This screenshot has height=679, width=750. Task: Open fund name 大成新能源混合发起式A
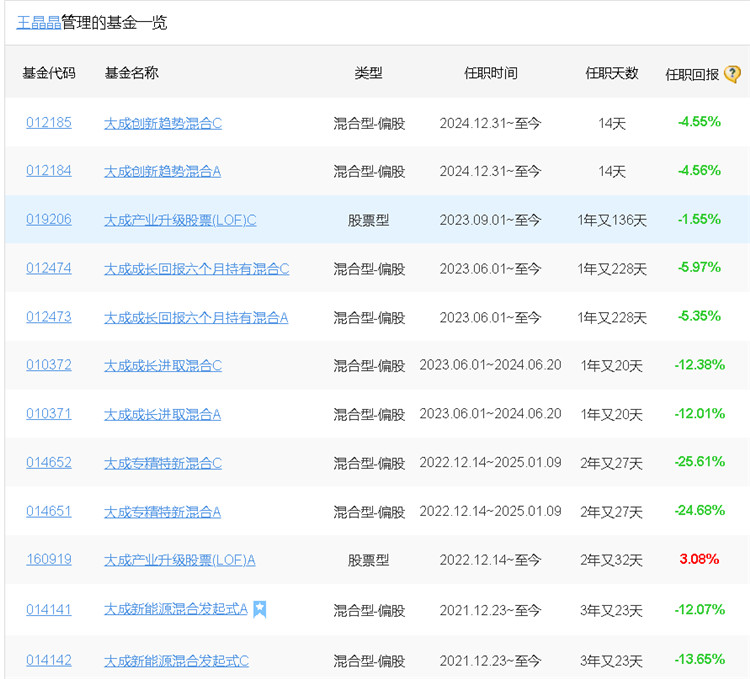tap(176, 609)
